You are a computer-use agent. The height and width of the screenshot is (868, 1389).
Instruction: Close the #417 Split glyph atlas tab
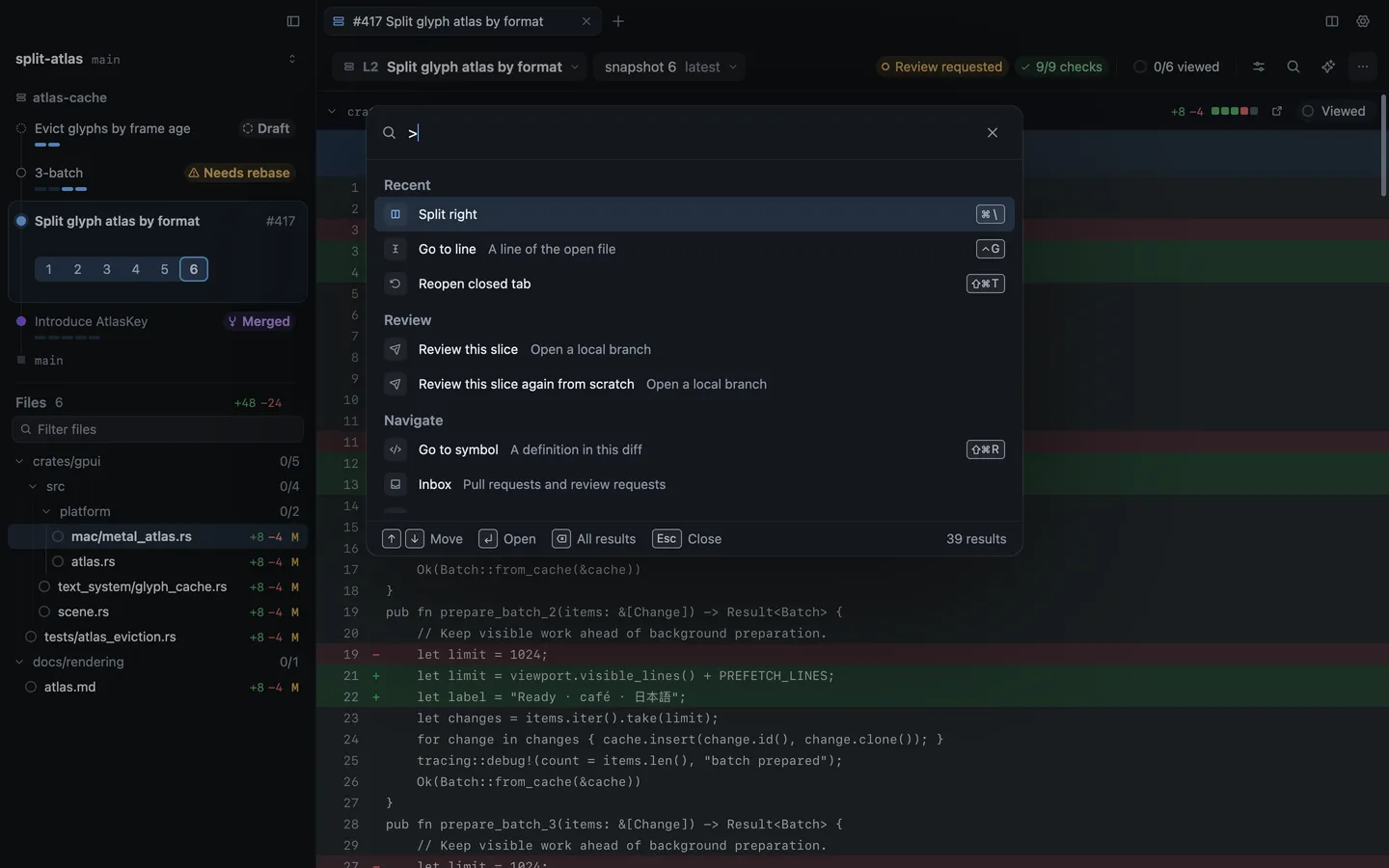click(586, 21)
